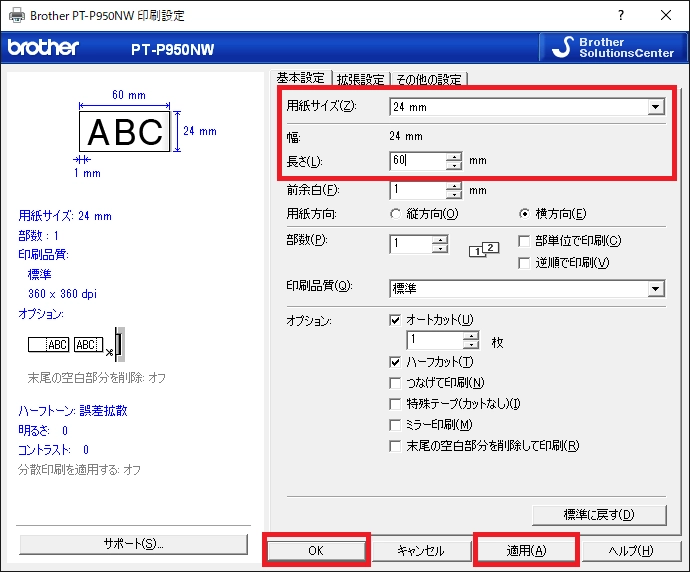690x572 pixels.
Task: Open the 用紙サイズ dropdown
Action: [x=527, y=107]
